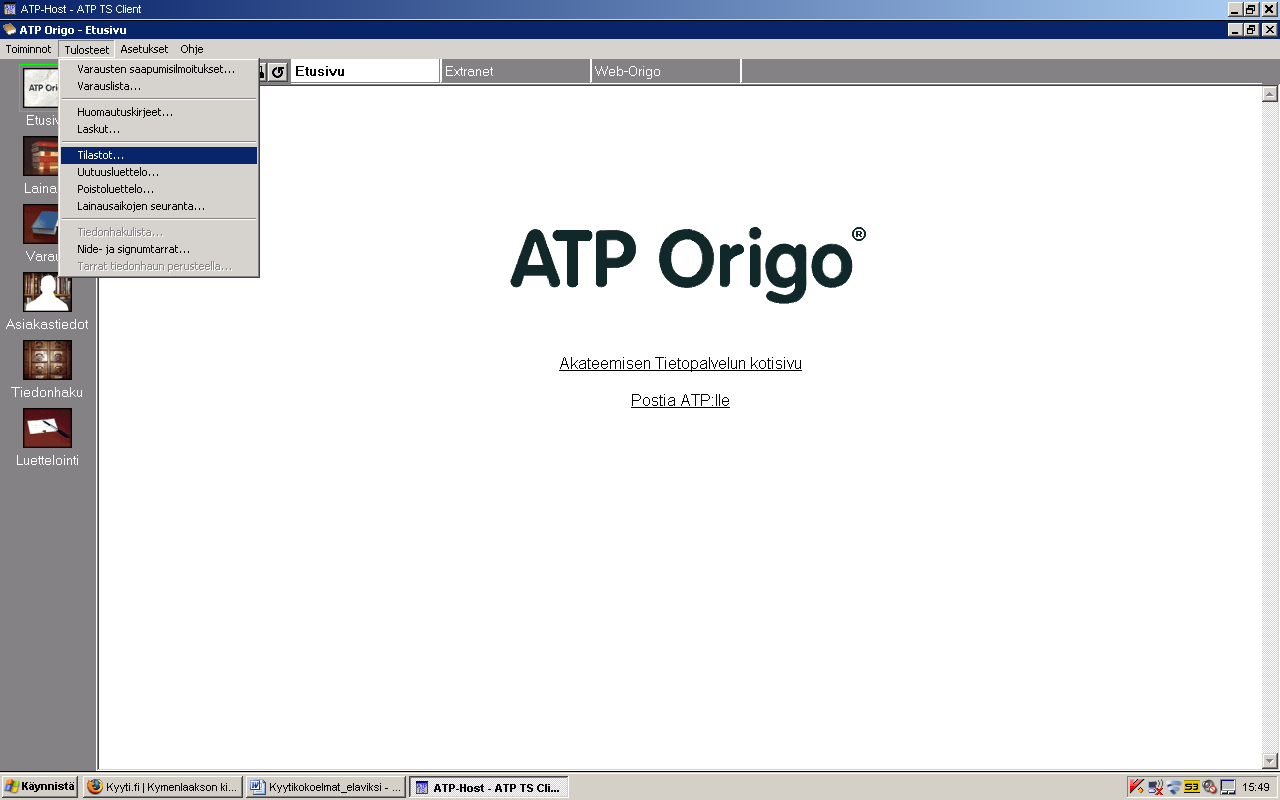Click the S3 display tray icon

1191,787
